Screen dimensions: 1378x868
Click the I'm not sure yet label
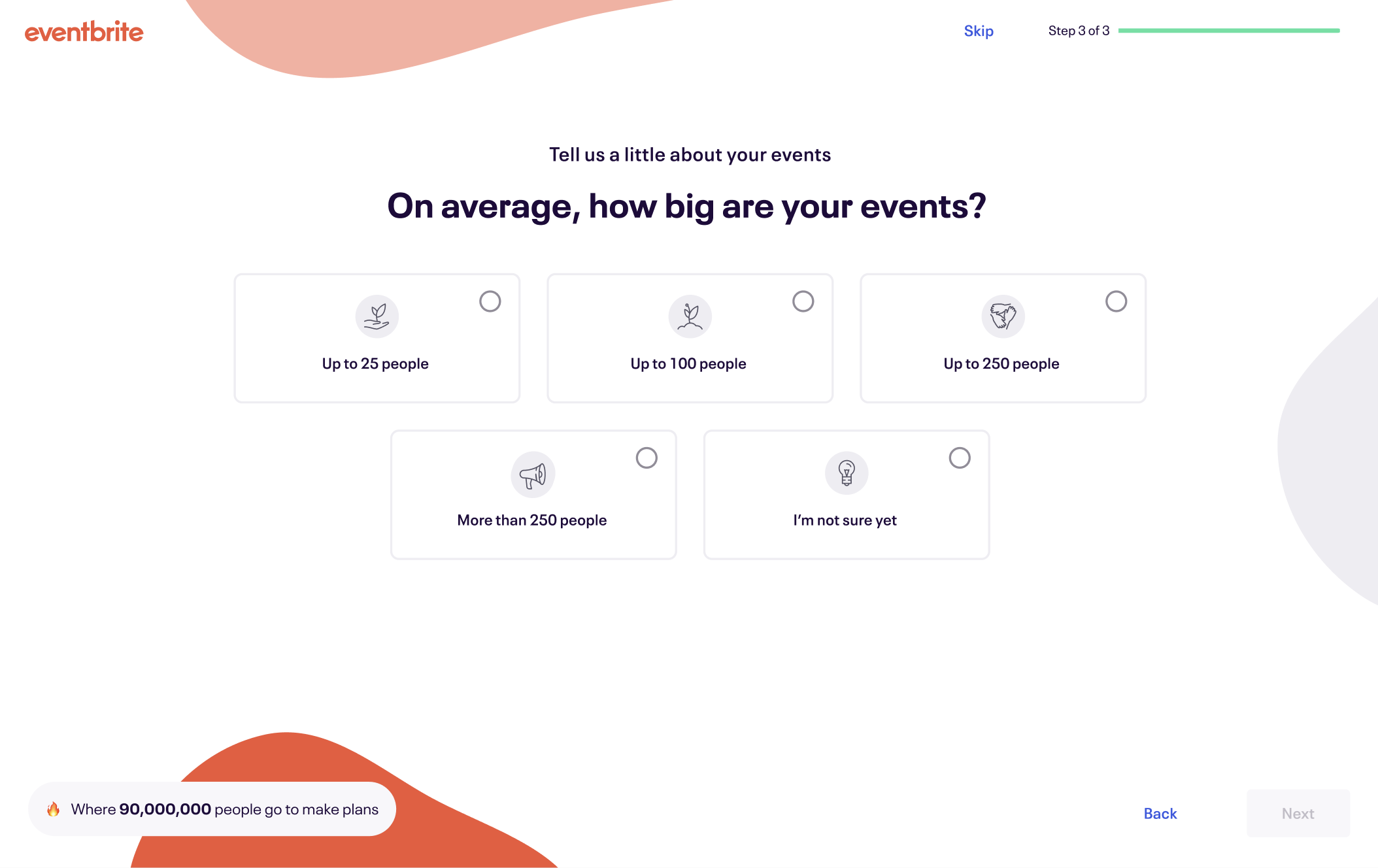[845, 520]
